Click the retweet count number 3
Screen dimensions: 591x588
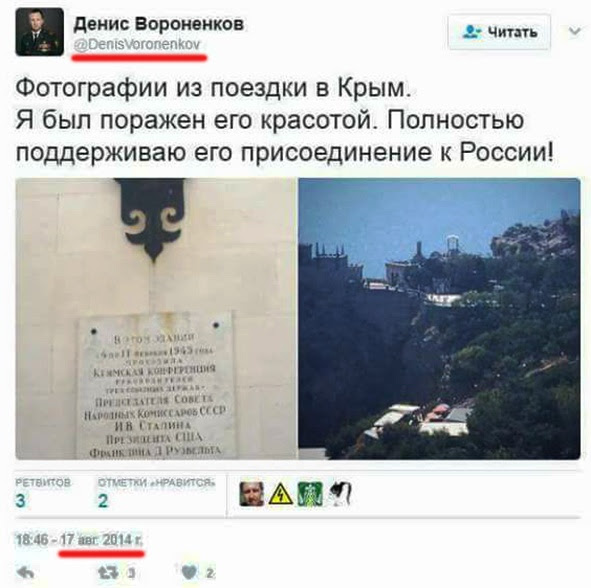(130, 573)
